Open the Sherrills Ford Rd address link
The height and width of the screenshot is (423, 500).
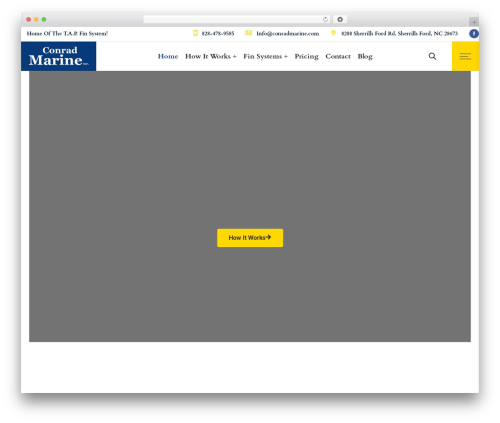(399, 33)
